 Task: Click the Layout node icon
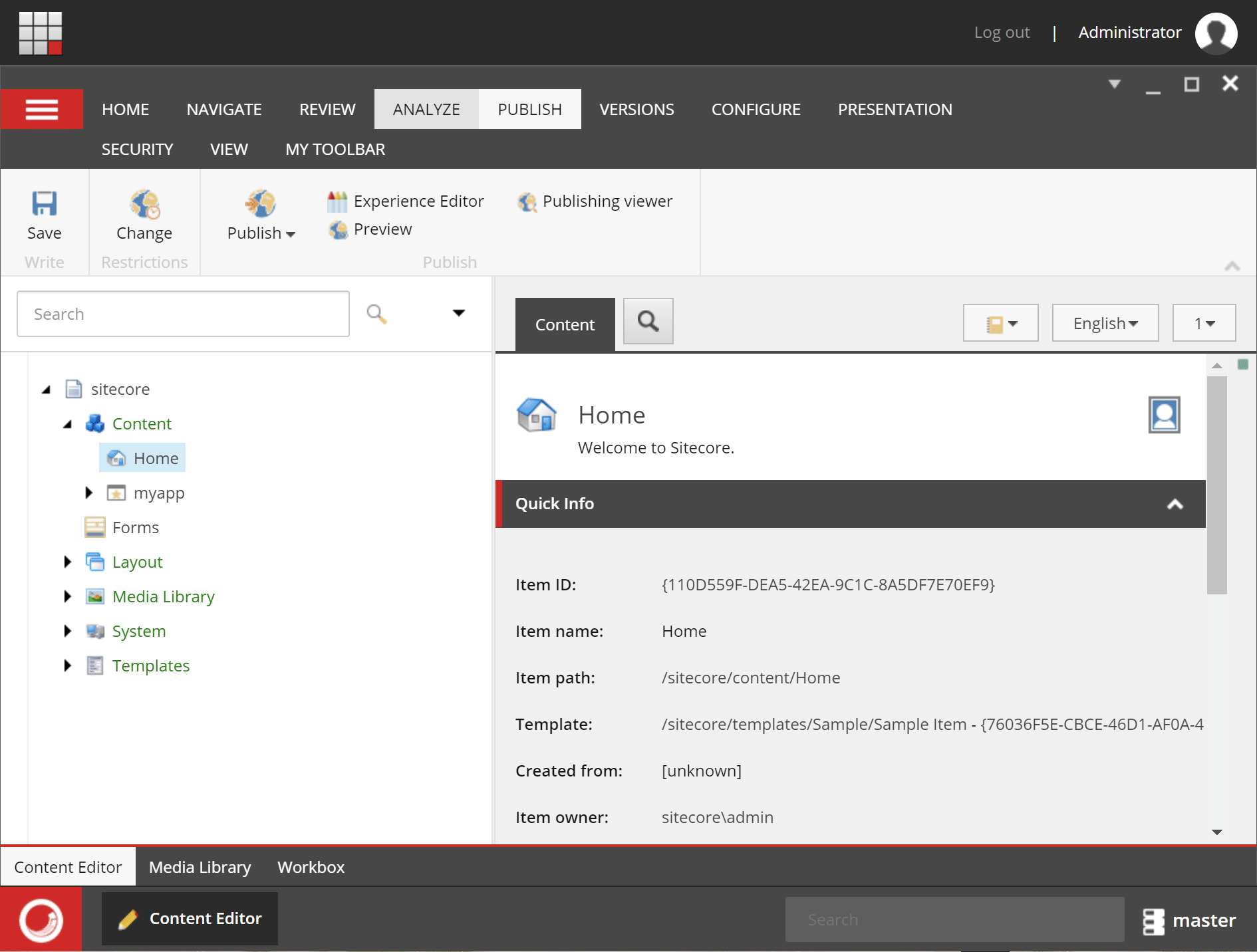coord(95,562)
